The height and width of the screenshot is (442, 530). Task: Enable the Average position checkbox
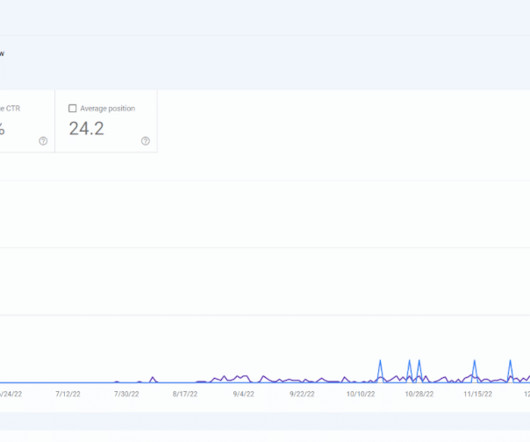pos(72,108)
